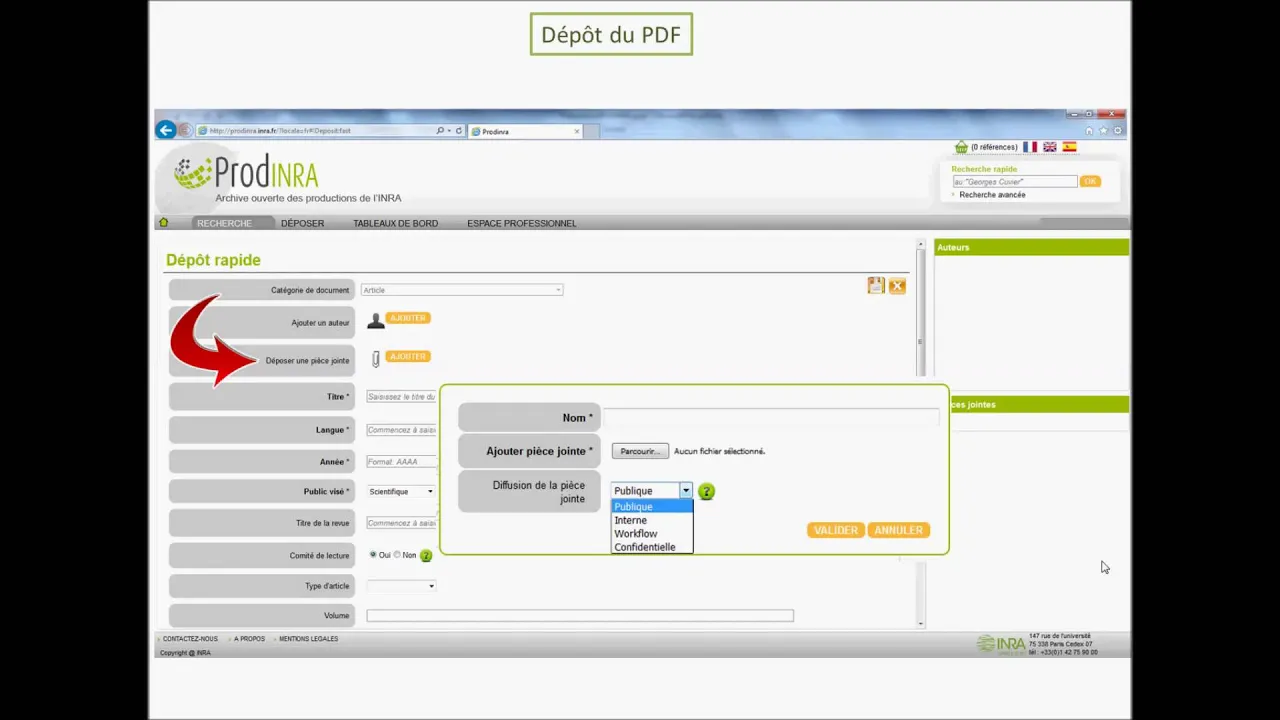This screenshot has height=720, width=1280.
Task: Click the form scrollbar down arrow
Action: 921,623
